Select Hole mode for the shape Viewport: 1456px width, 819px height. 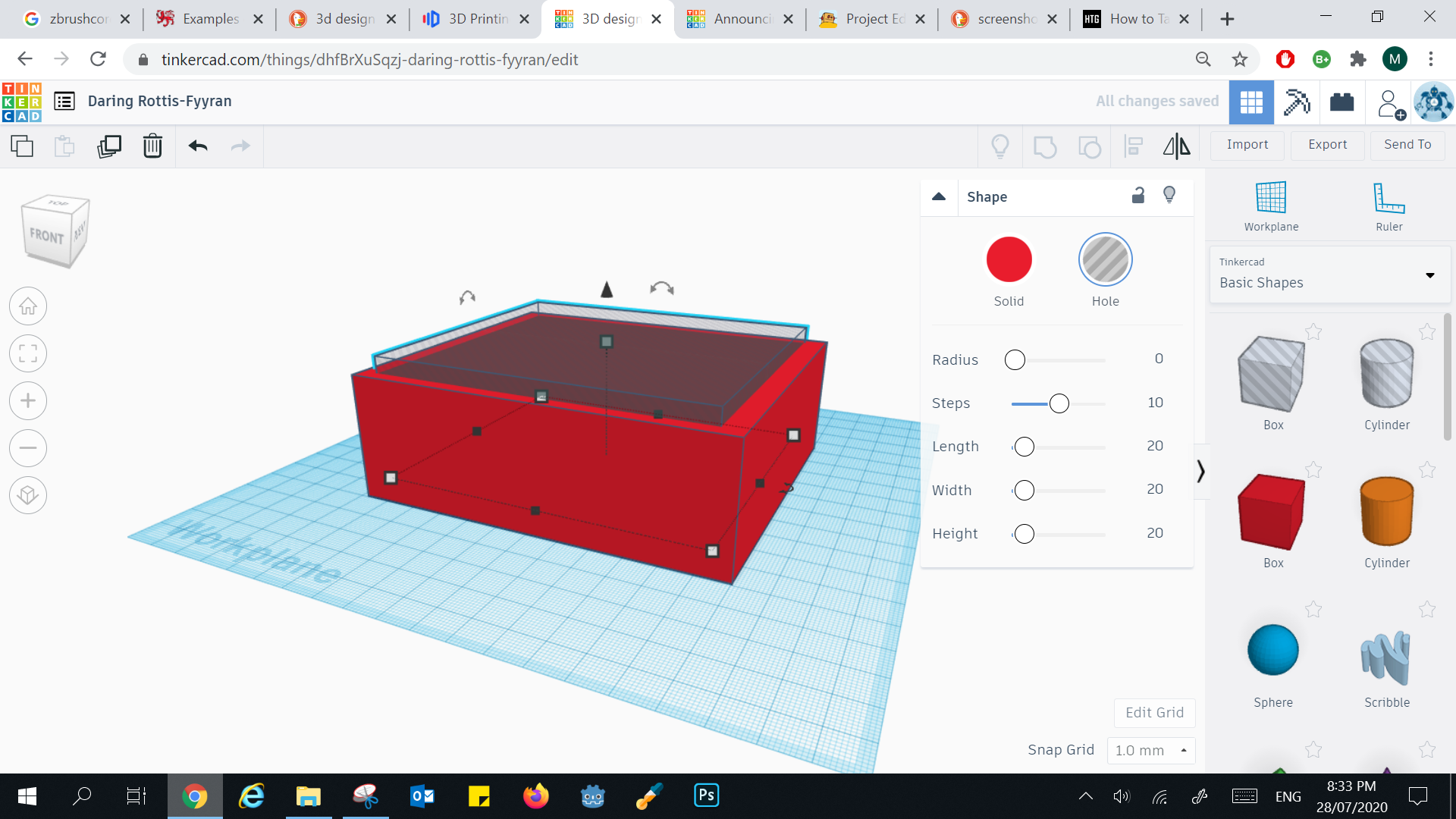pos(1105,259)
